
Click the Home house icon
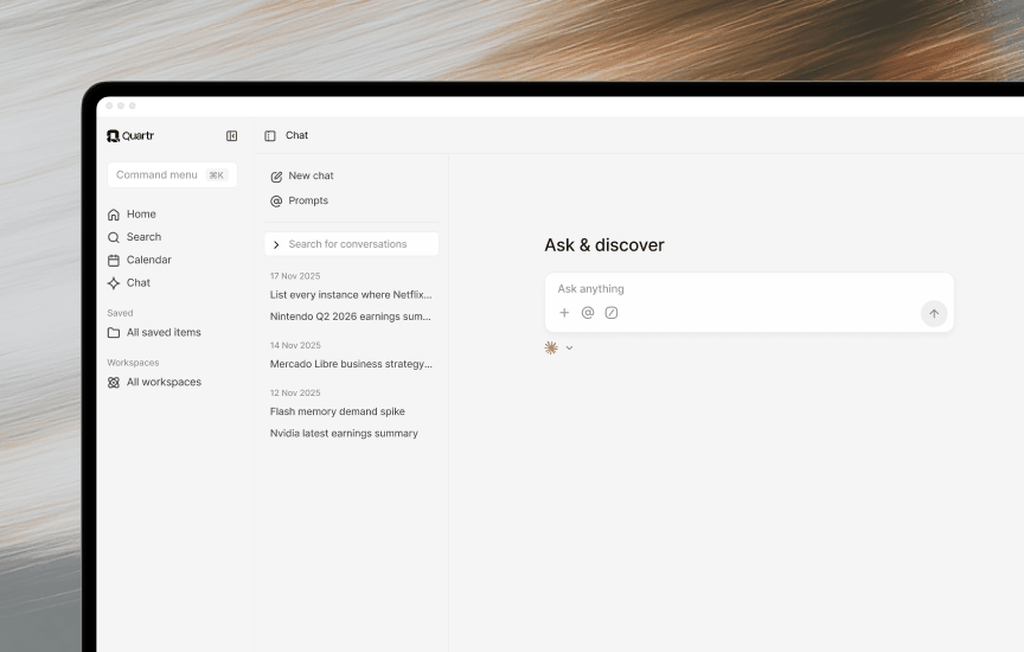tap(114, 214)
